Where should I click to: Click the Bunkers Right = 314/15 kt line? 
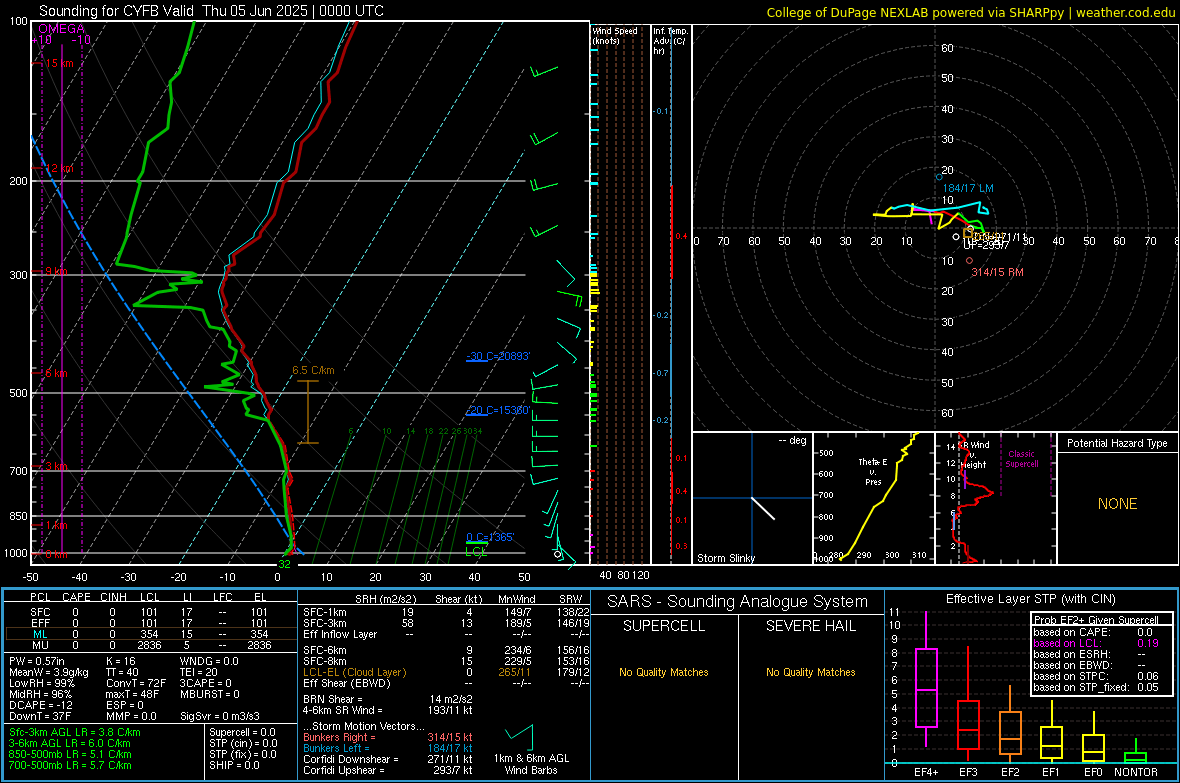coord(388,738)
